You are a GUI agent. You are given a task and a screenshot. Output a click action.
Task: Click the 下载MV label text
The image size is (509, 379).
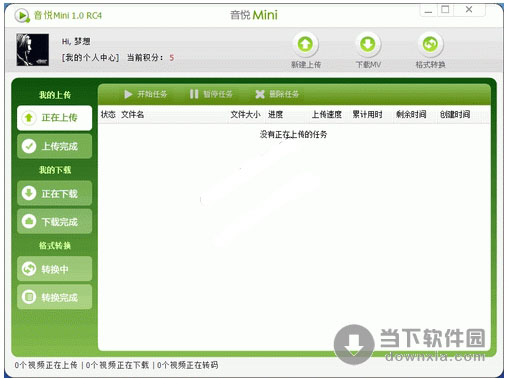click(x=368, y=65)
